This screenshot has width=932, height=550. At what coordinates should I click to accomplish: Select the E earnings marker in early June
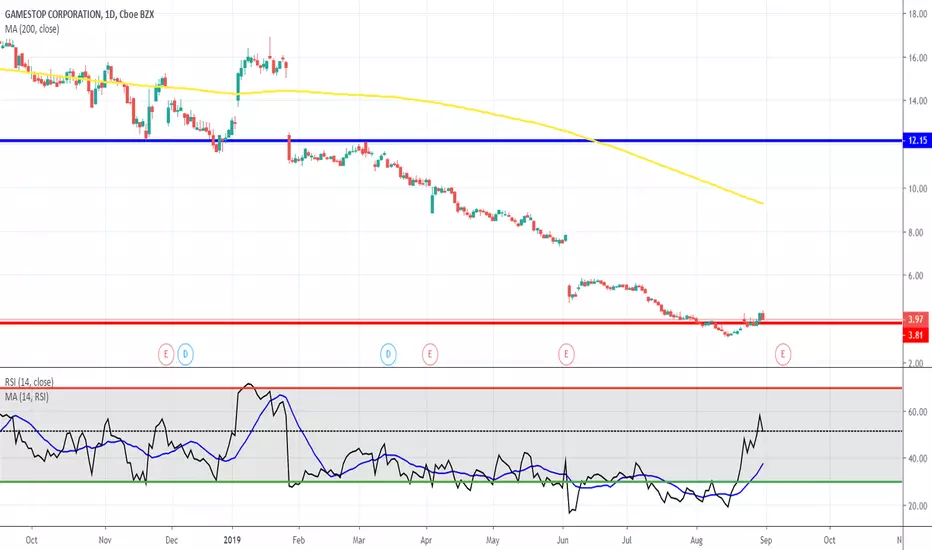coord(566,354)
